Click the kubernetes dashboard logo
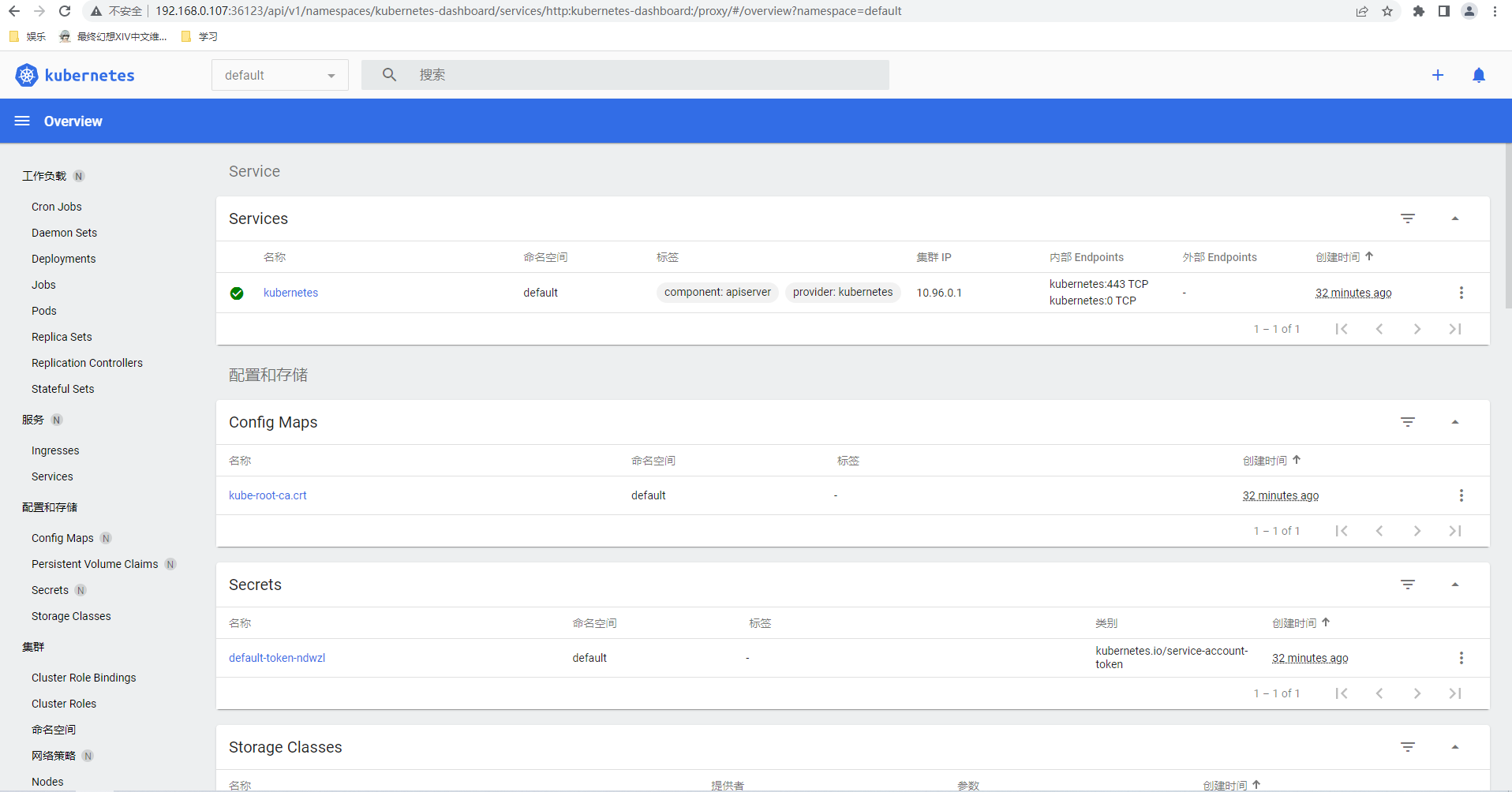This screenshot has height=792, width=1512. click(75, 75)
